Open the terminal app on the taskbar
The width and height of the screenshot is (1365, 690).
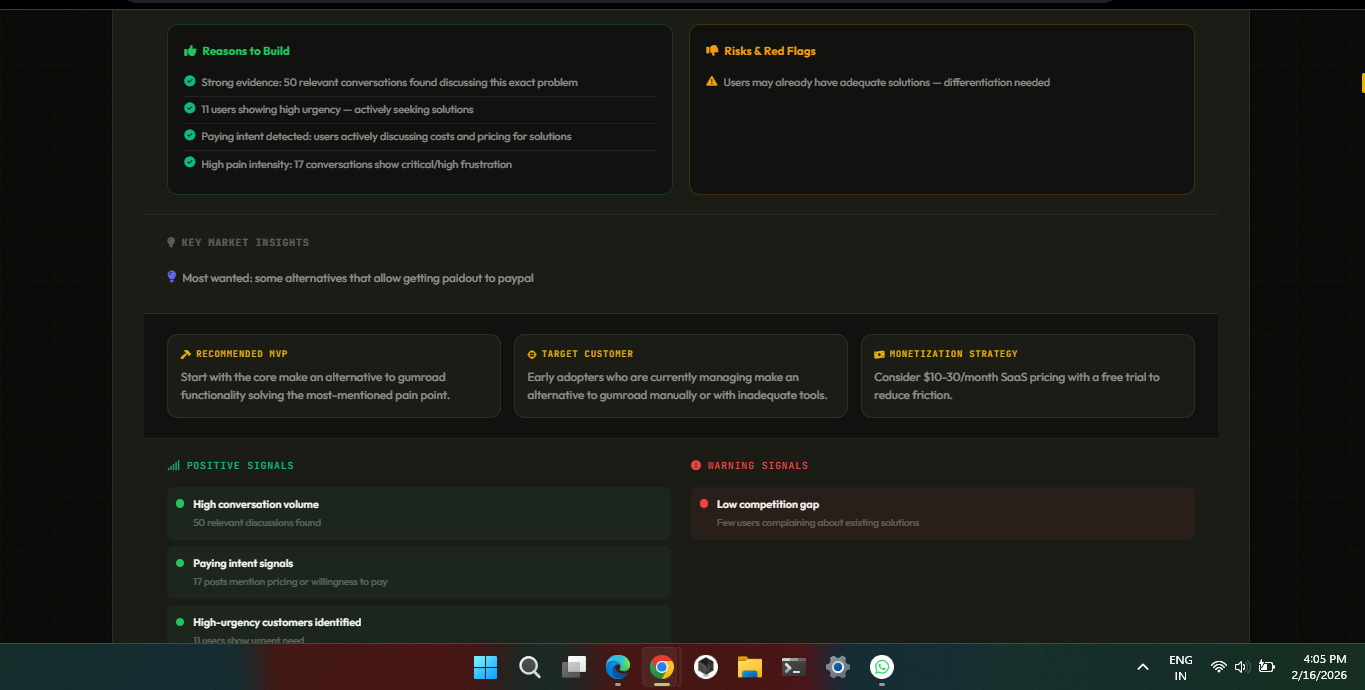(x=794, y=667)
